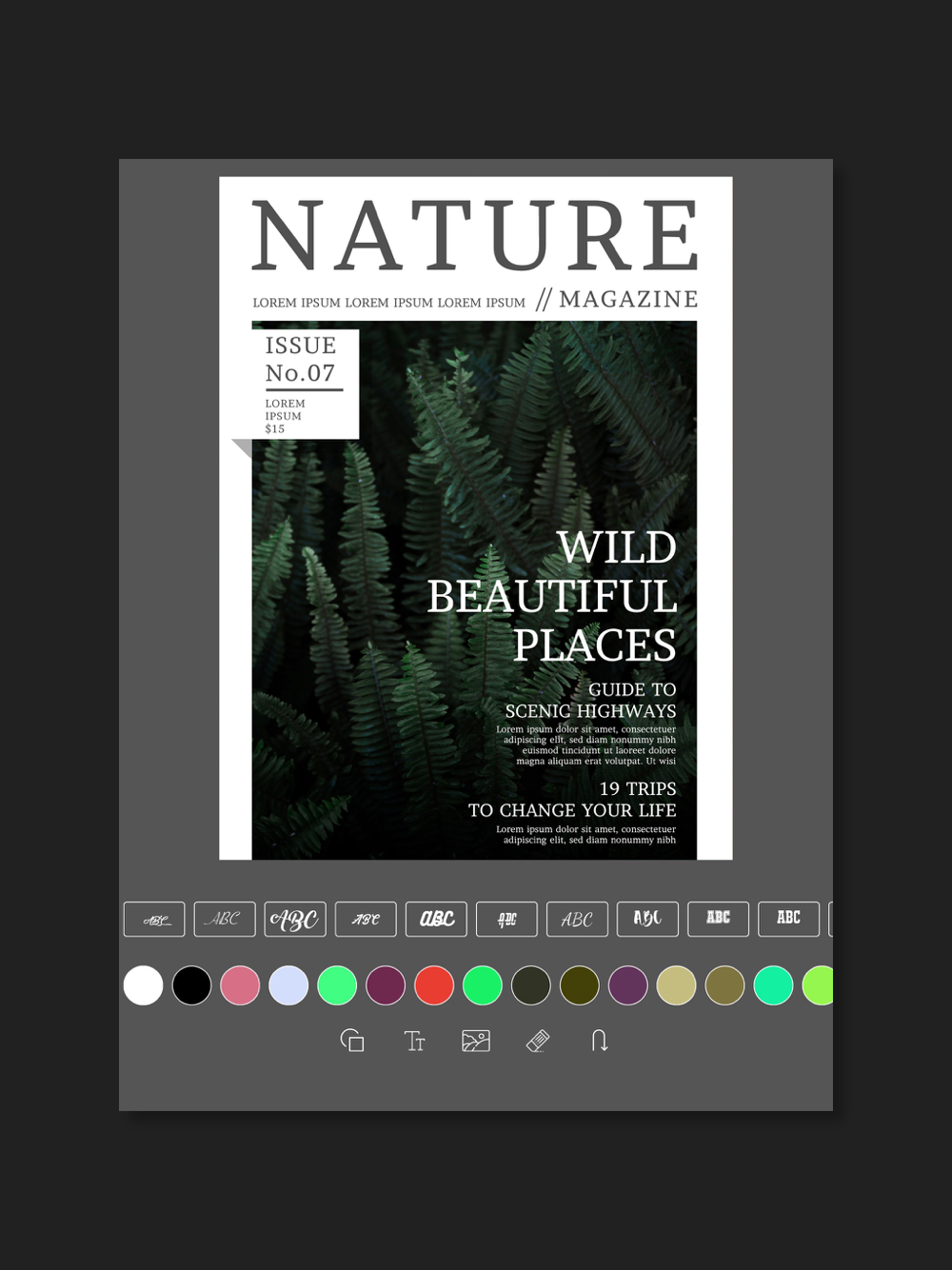The image size is (952, 1270).
Task: Pick the near-black dark green swatch
Action: (x=531, y=985)
